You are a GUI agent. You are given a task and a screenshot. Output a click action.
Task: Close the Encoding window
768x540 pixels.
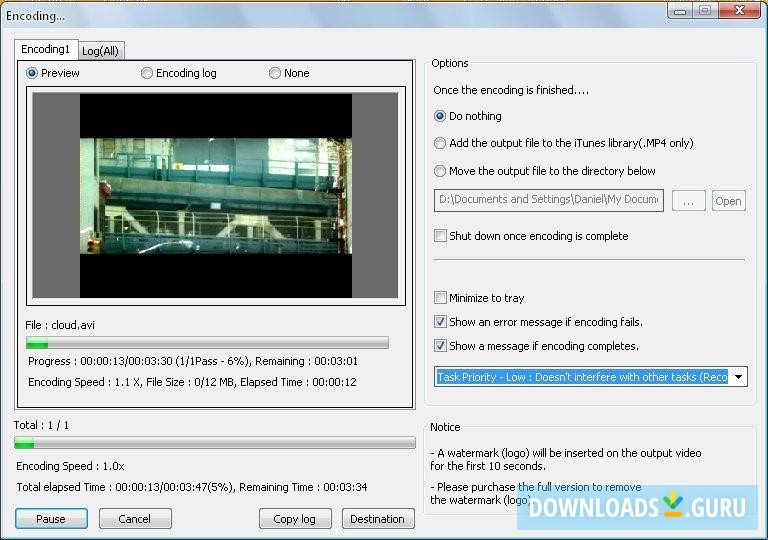point(740,10)
